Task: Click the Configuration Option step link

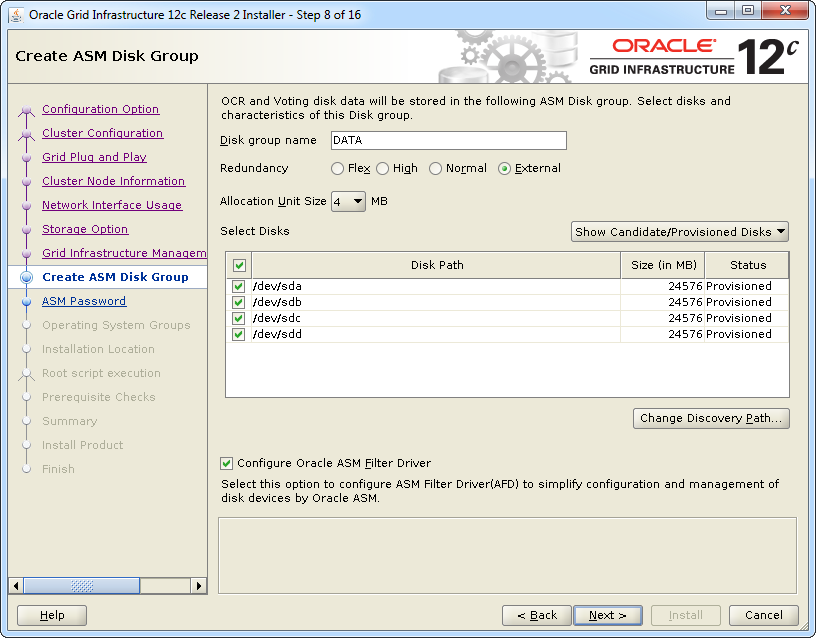Action: [100, 109]
